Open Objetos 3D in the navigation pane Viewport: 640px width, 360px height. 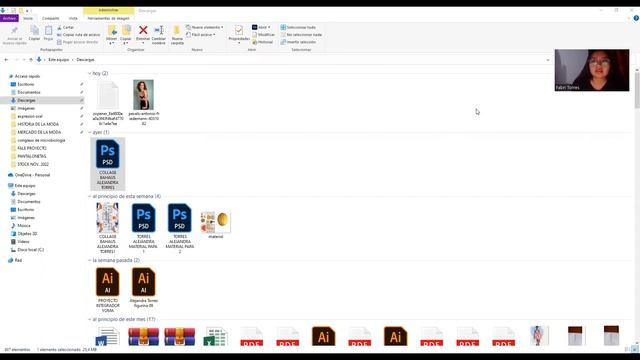pos(24,233)
